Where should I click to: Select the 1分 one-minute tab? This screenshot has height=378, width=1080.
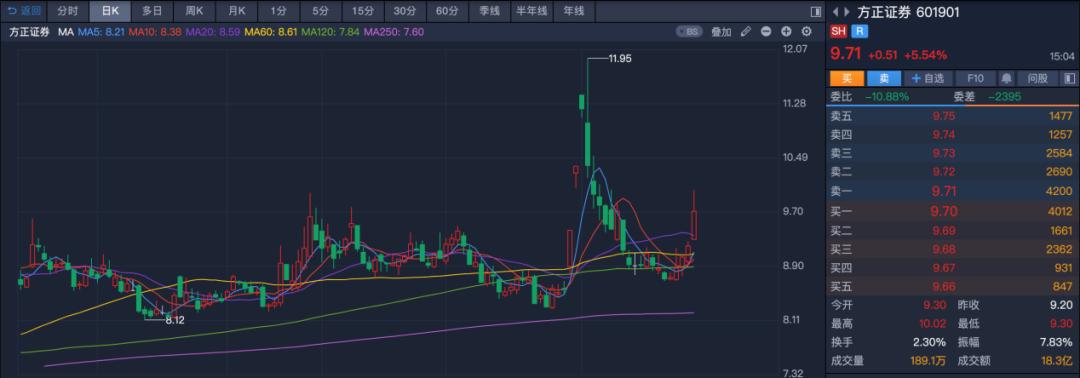tap(278, 11)
